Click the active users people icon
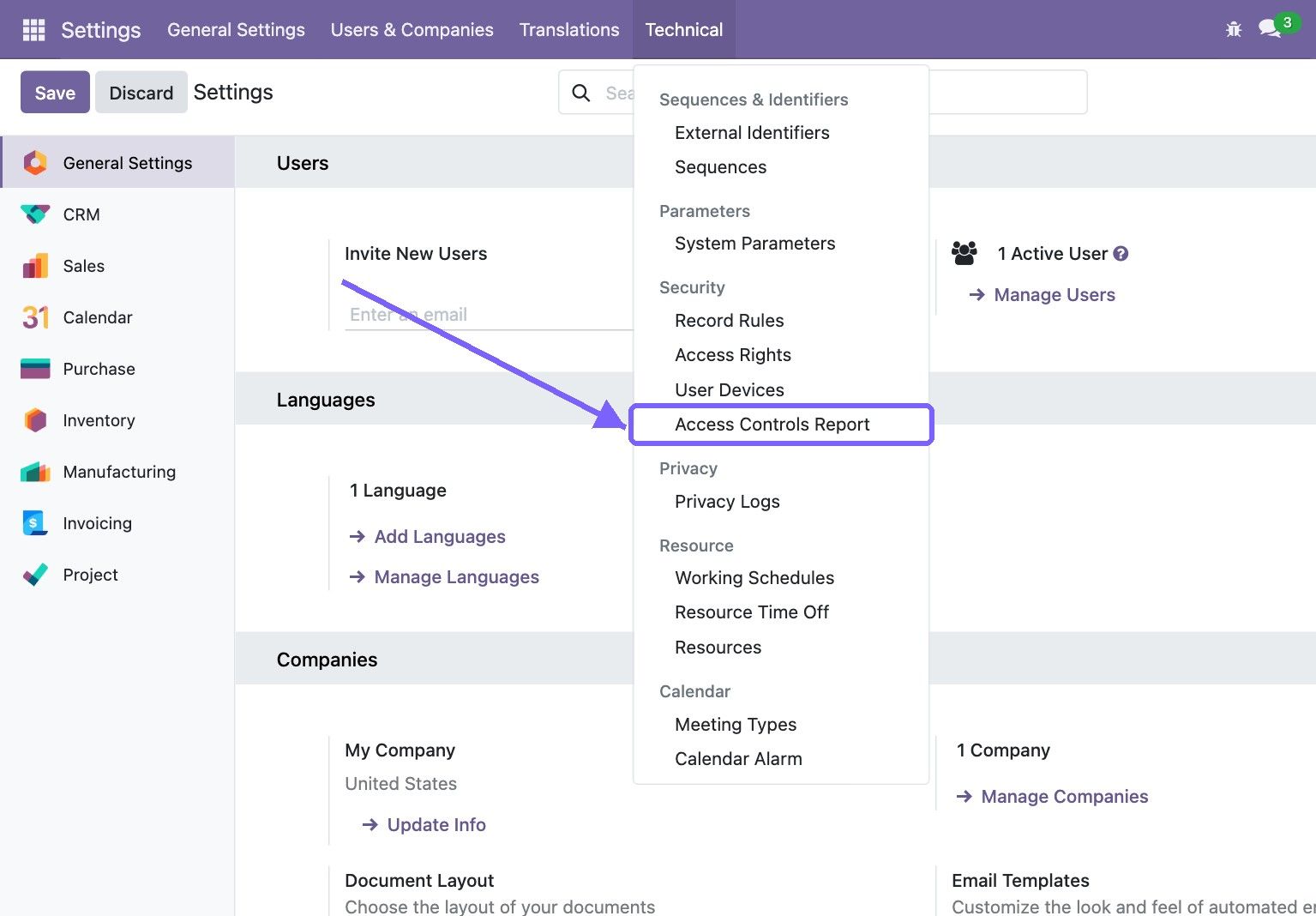The height and width of the screenshot is (916, 1316). point(964,253)
